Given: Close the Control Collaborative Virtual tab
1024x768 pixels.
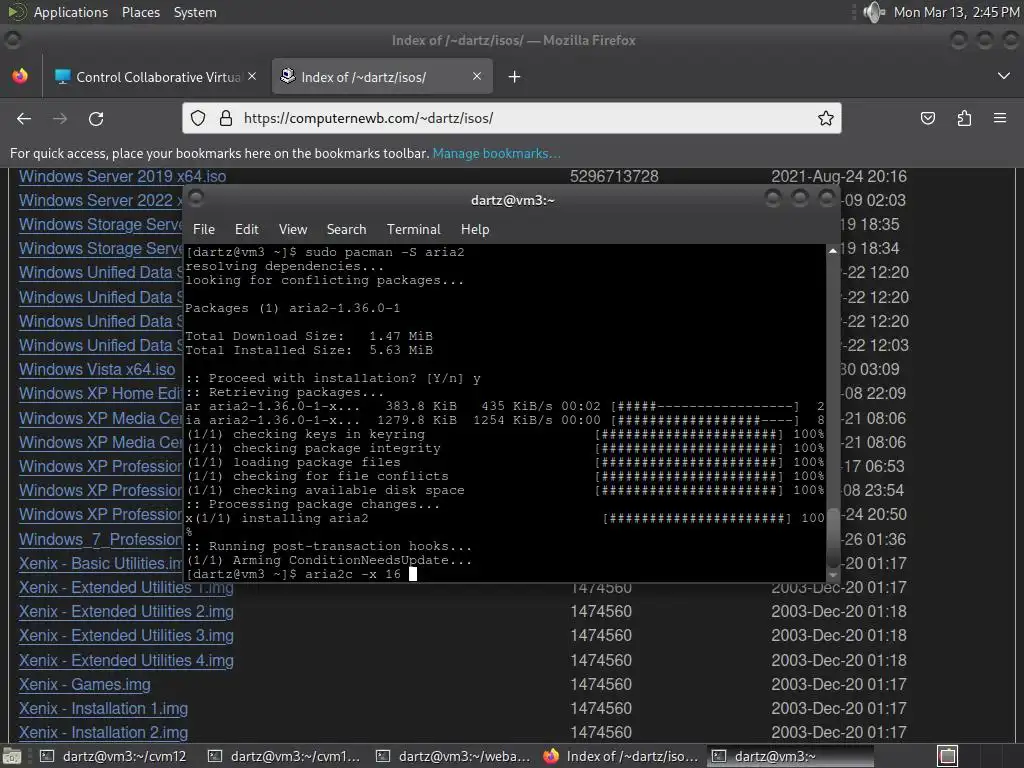Looking at the screenshot, I should coord(252,76).
